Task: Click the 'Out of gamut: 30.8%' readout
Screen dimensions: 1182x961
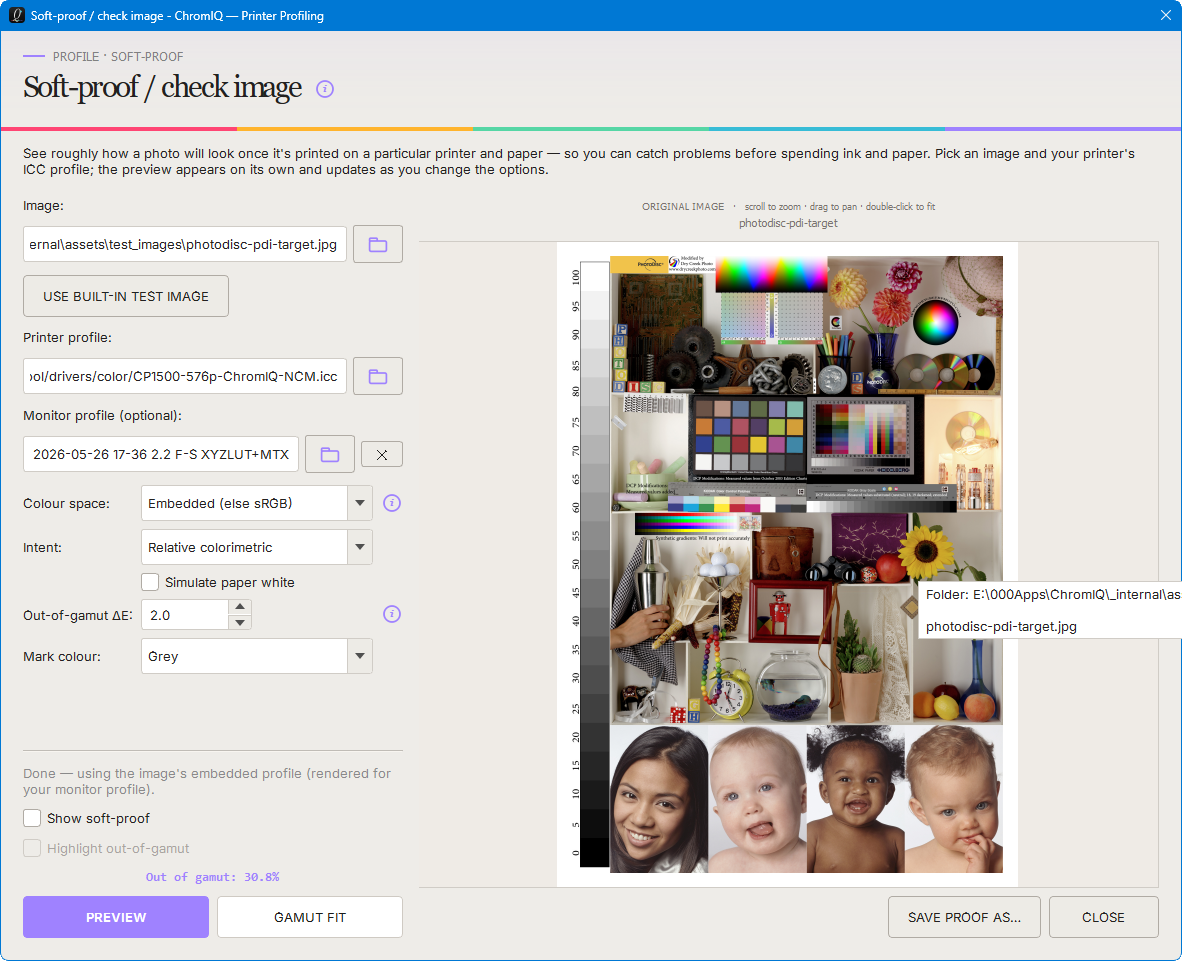Action: 213,877
